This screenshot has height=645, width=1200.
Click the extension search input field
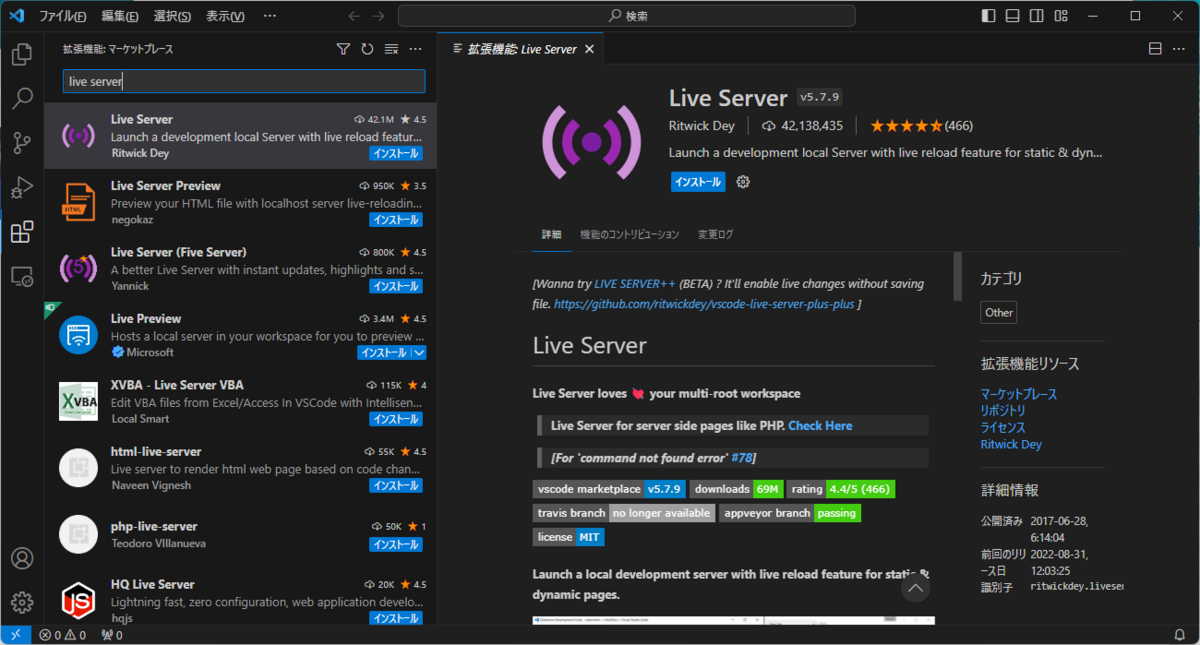click(244, 82)
